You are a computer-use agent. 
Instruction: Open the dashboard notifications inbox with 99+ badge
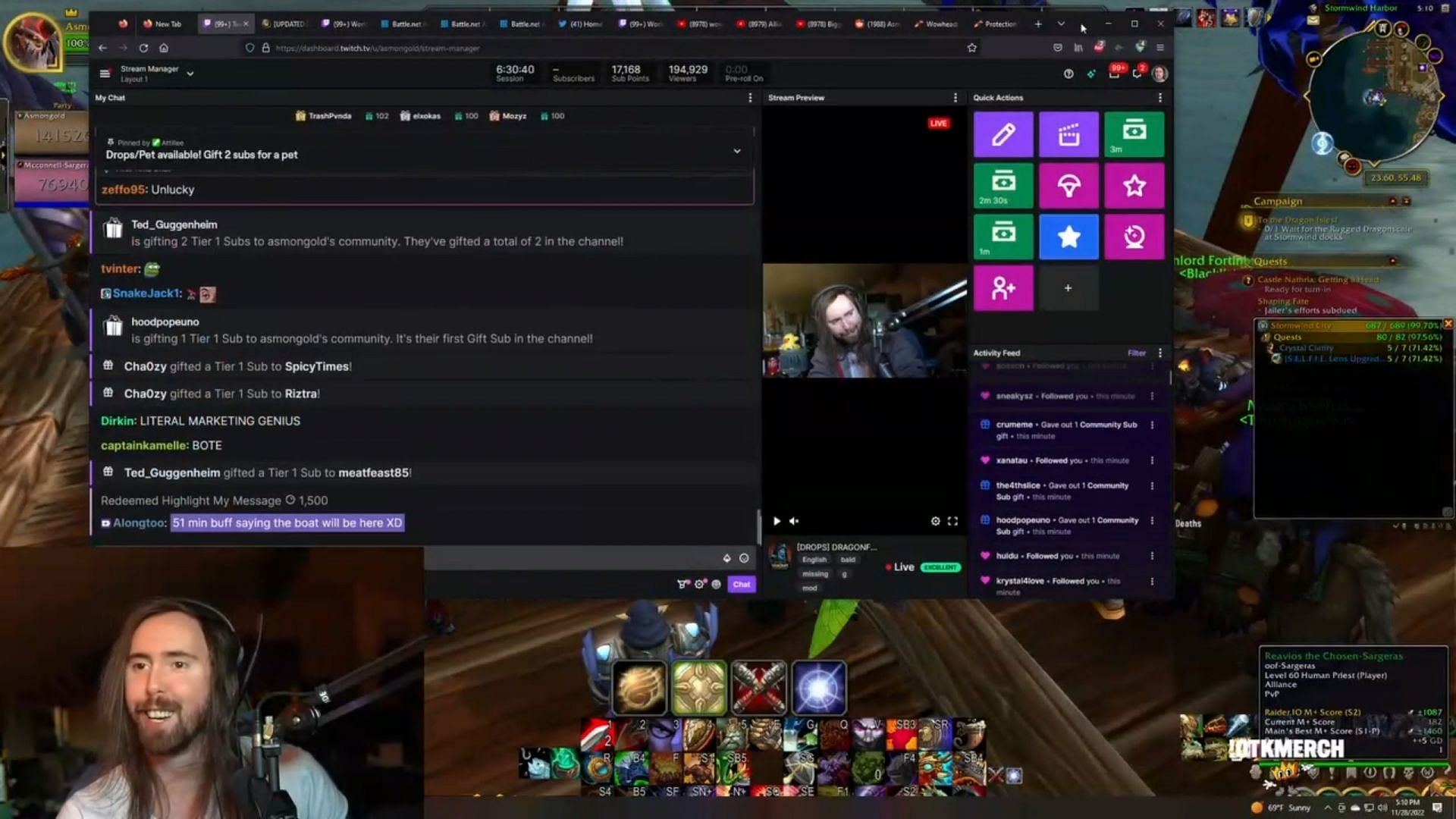pos(1114,73)
